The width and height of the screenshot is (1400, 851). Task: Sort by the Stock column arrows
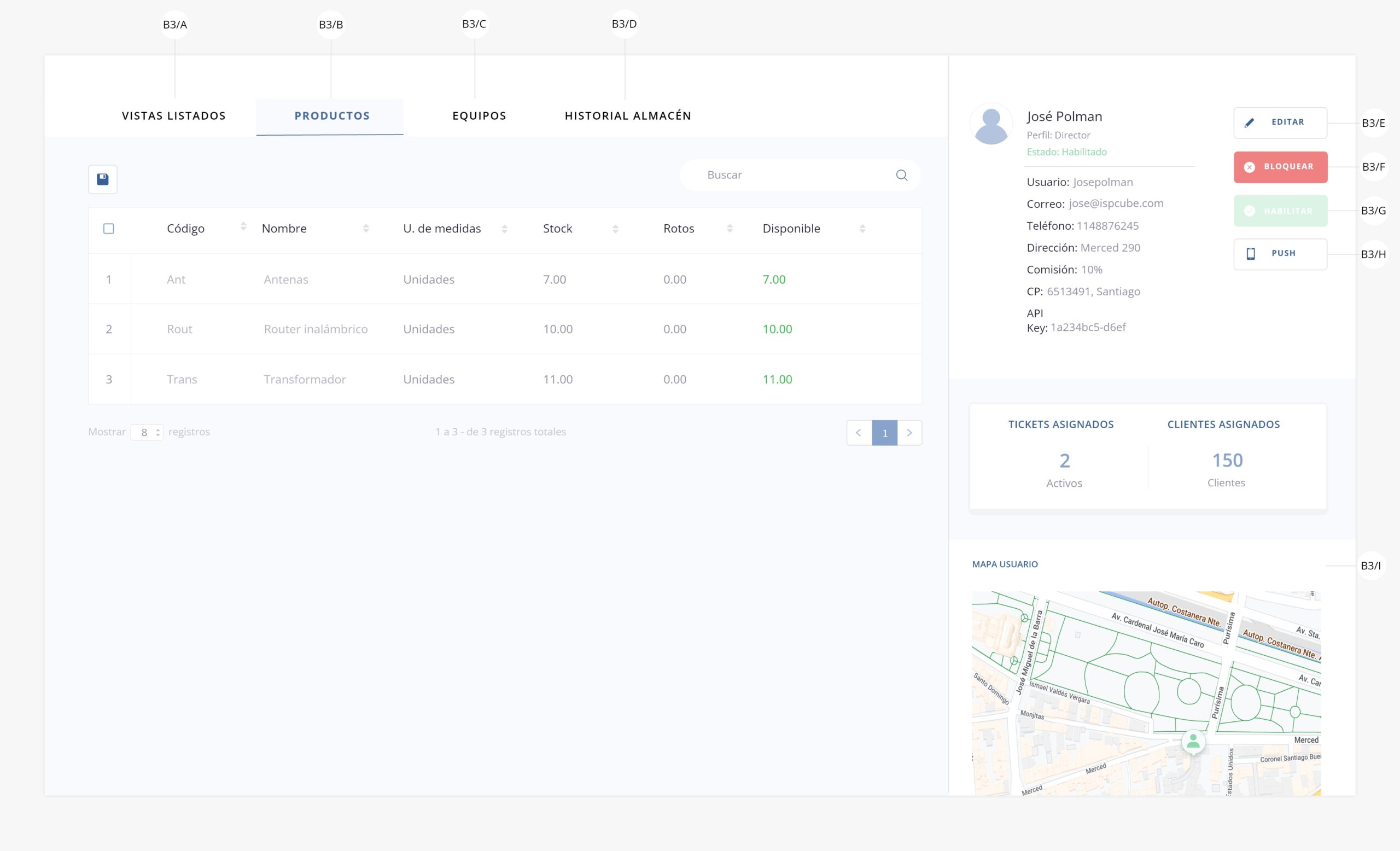pyautogui.click(x=615, y=229)
